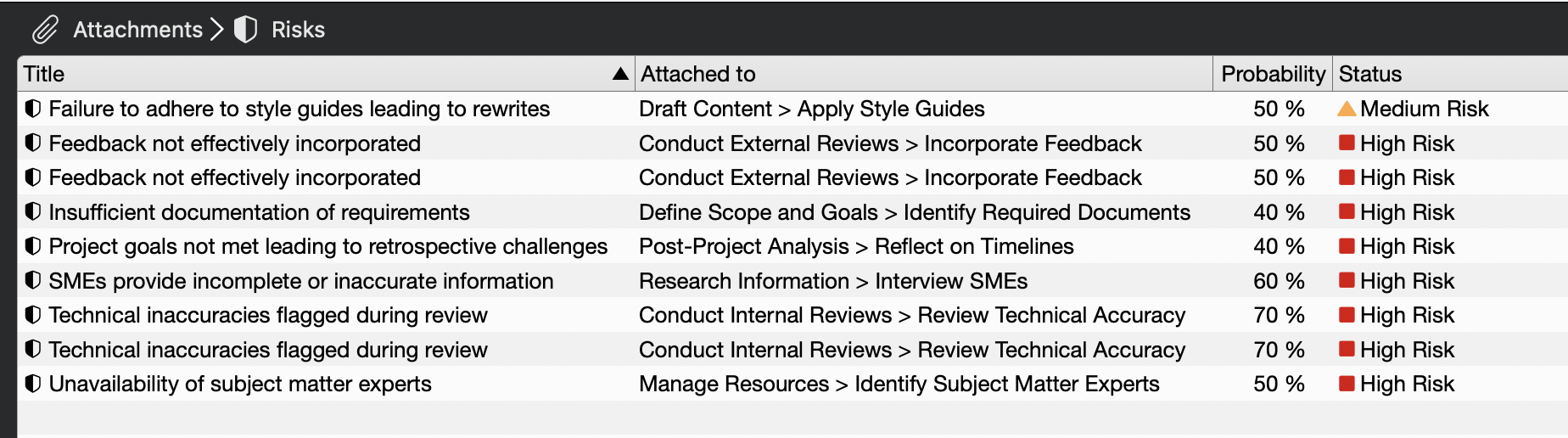The width and height of the screenshot is (1568, 438).
Task: Click the Status column header
Action: click(1369, 74)
